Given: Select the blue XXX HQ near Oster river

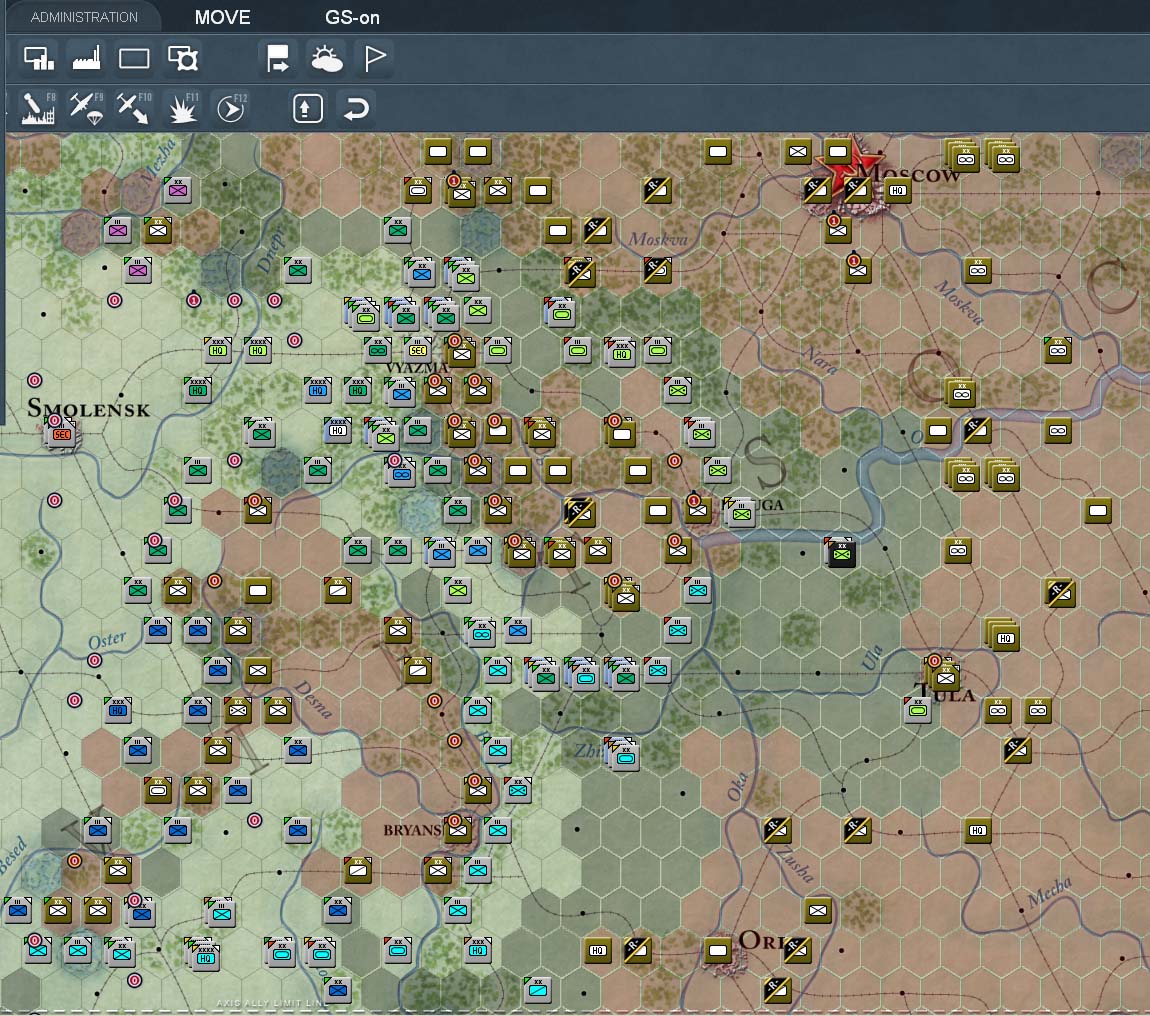Looking at the screenshot, I should pos(117,709).
